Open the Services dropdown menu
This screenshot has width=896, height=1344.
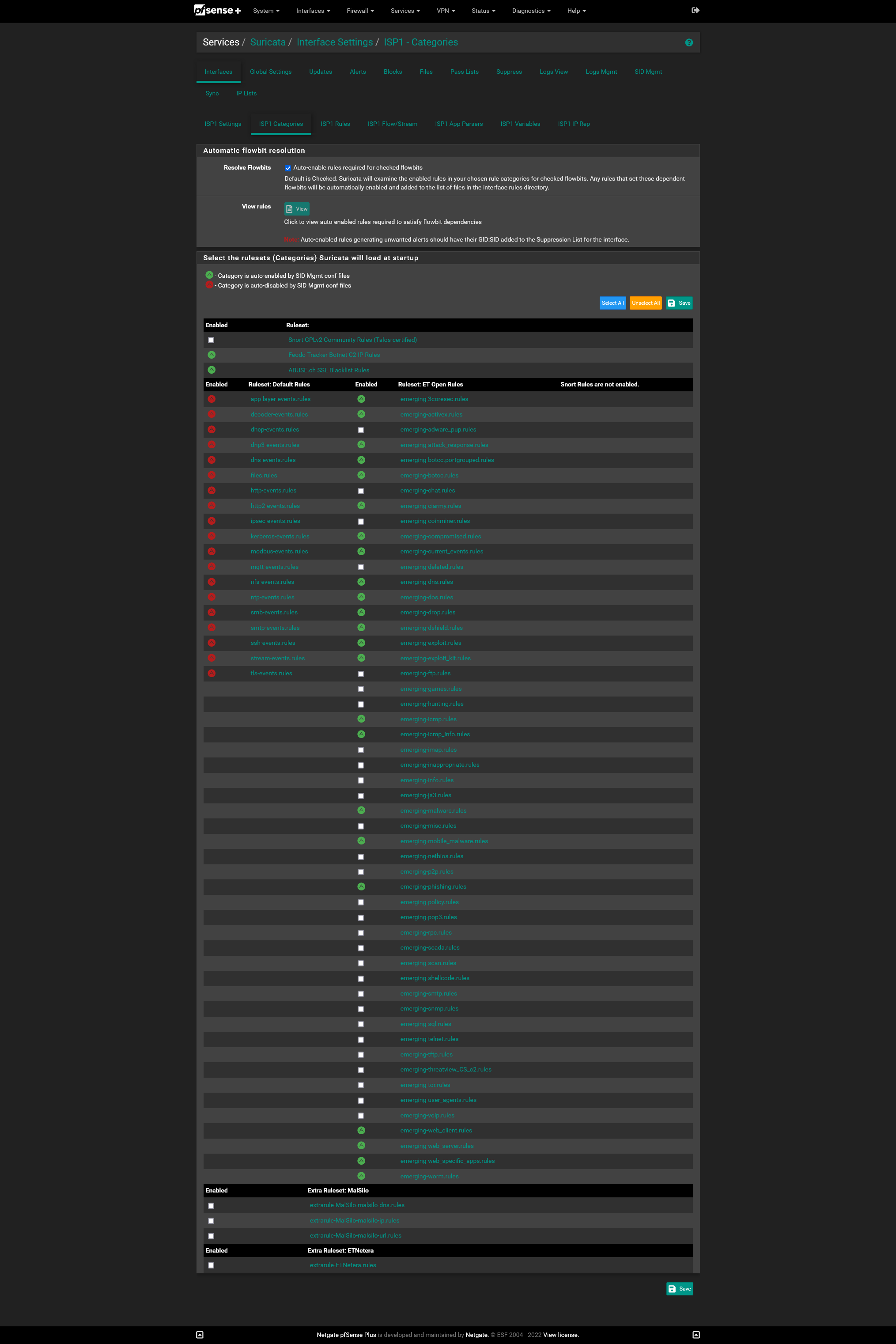point(405,11)
